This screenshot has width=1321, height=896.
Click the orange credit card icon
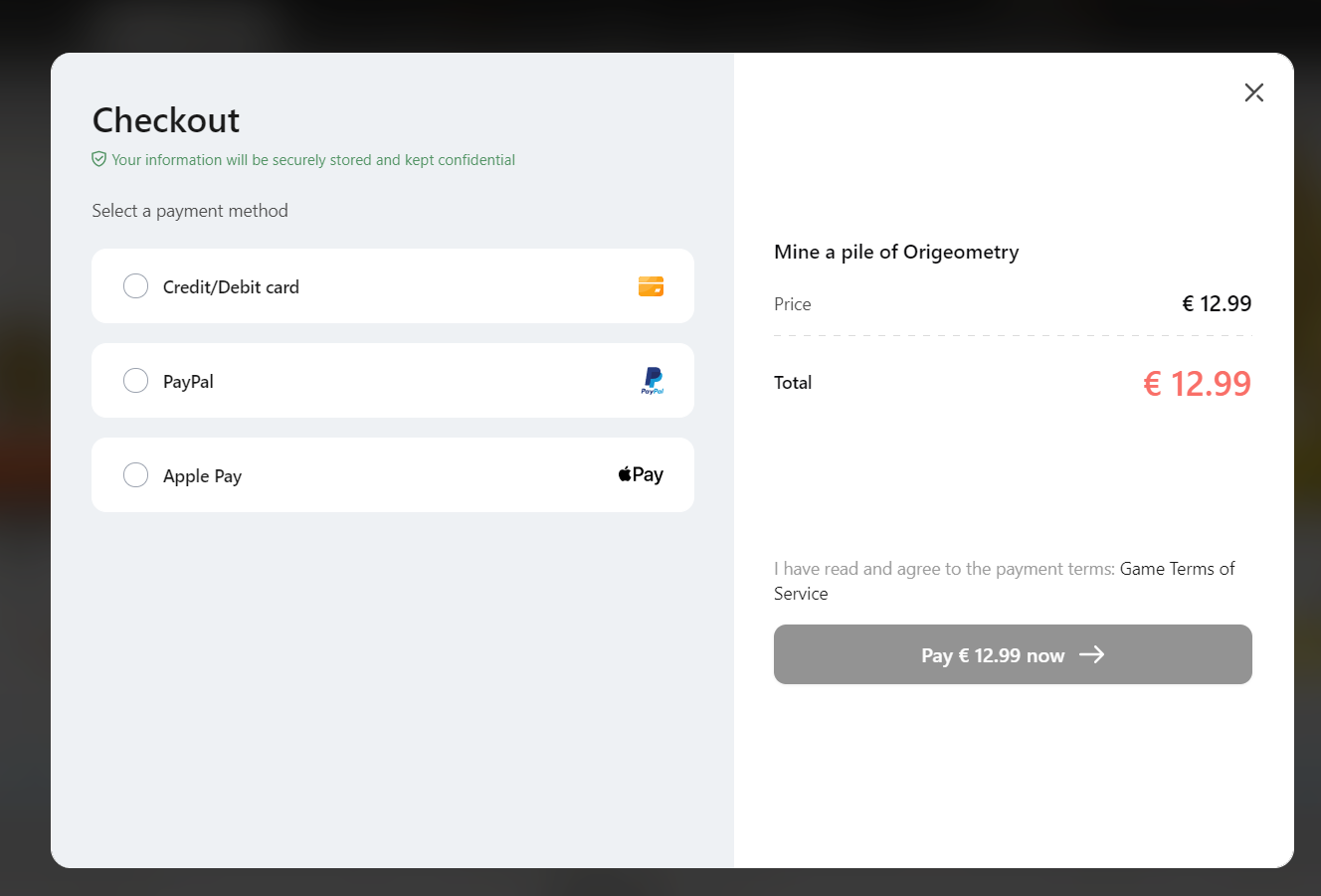651,286
